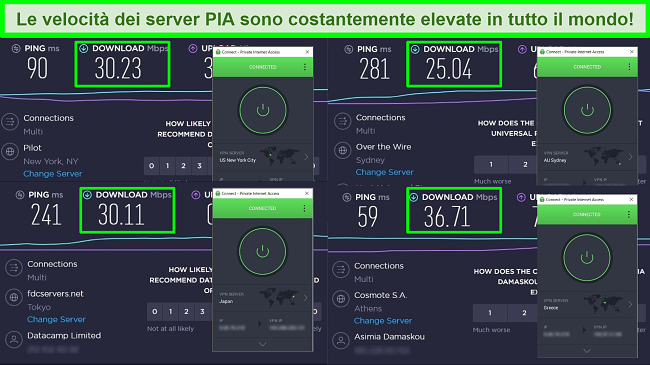Close the Japan PIA window

point(307,193)
